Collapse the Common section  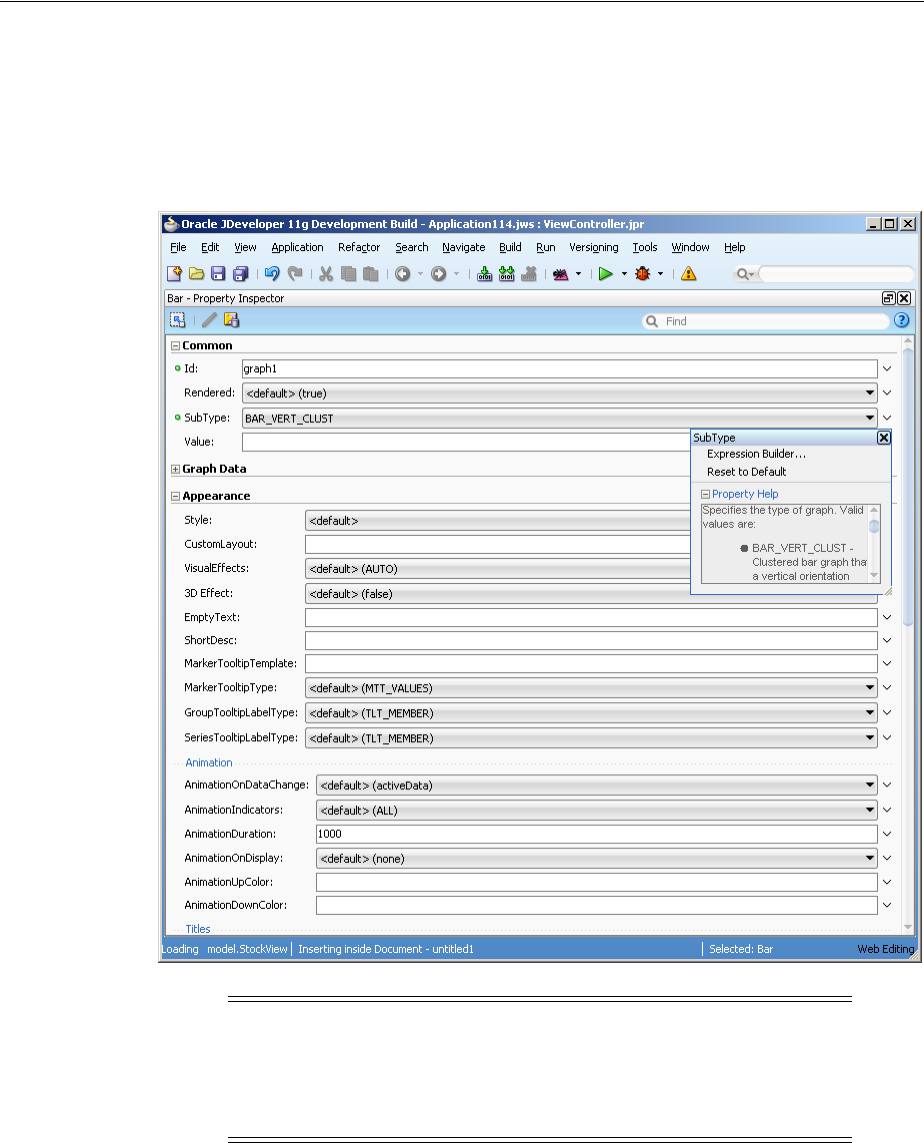coord(176,346)
